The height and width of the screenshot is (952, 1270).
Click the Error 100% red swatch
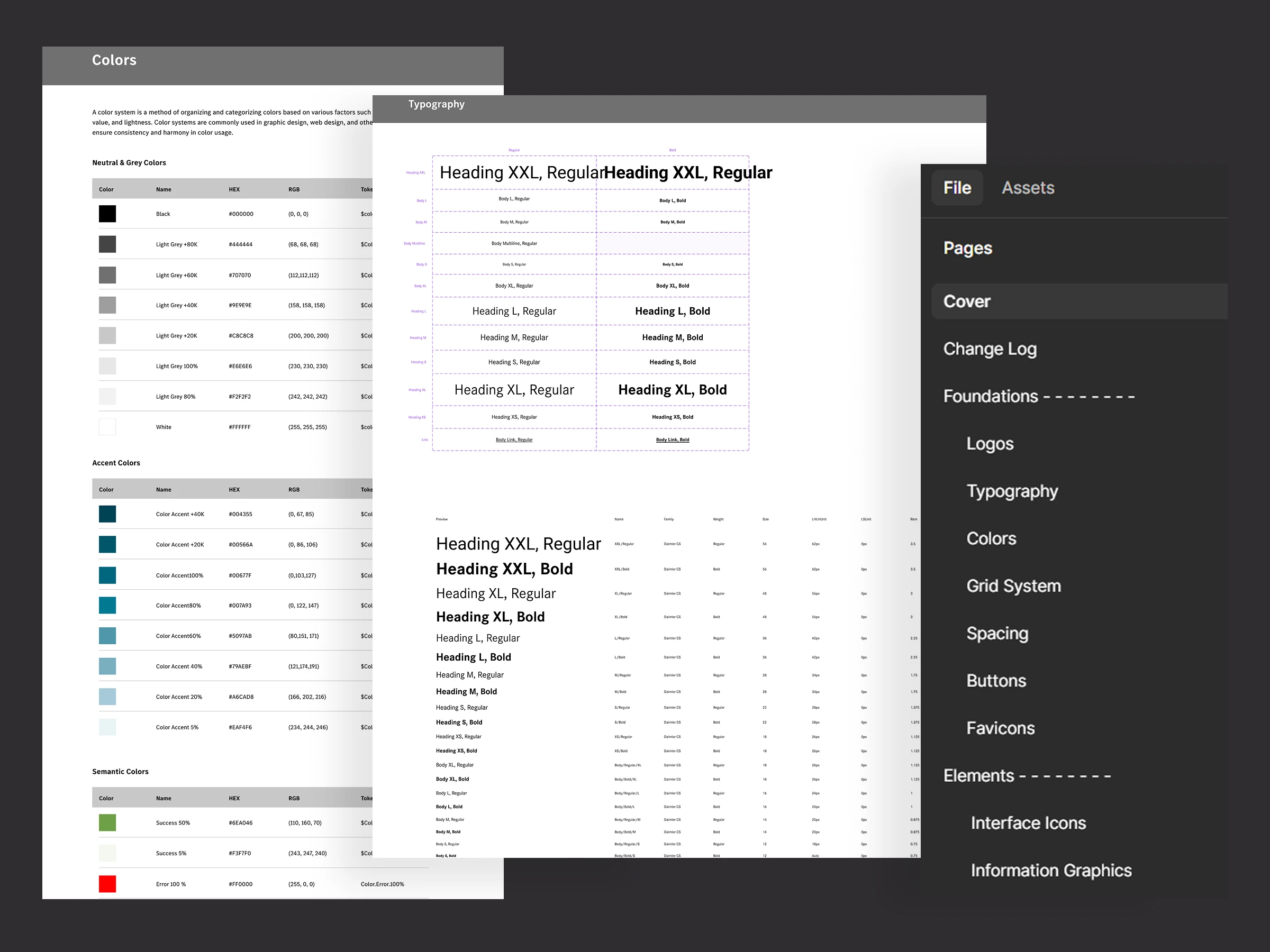click(x=107, y=884)
